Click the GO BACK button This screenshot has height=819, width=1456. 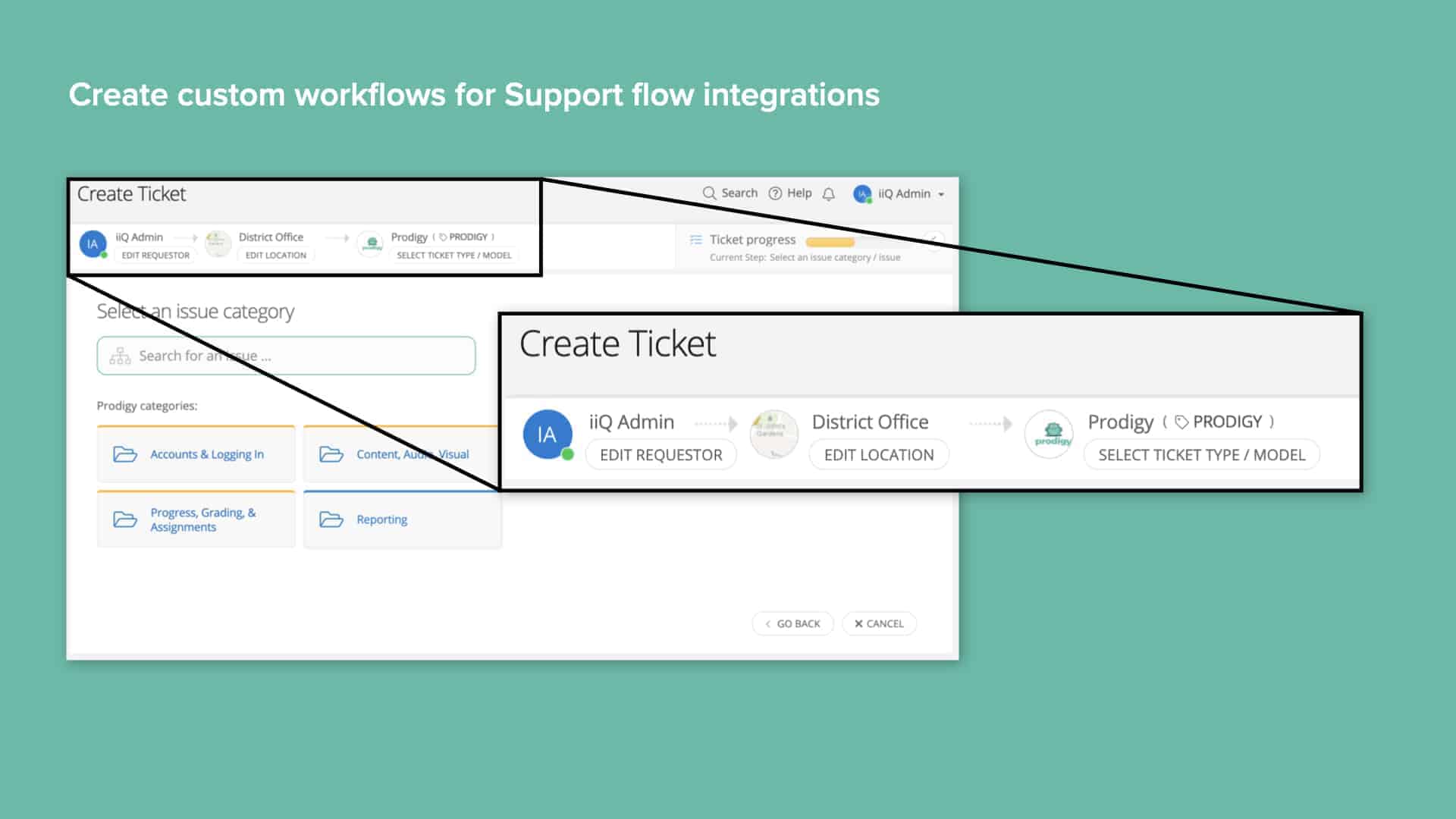792,623
